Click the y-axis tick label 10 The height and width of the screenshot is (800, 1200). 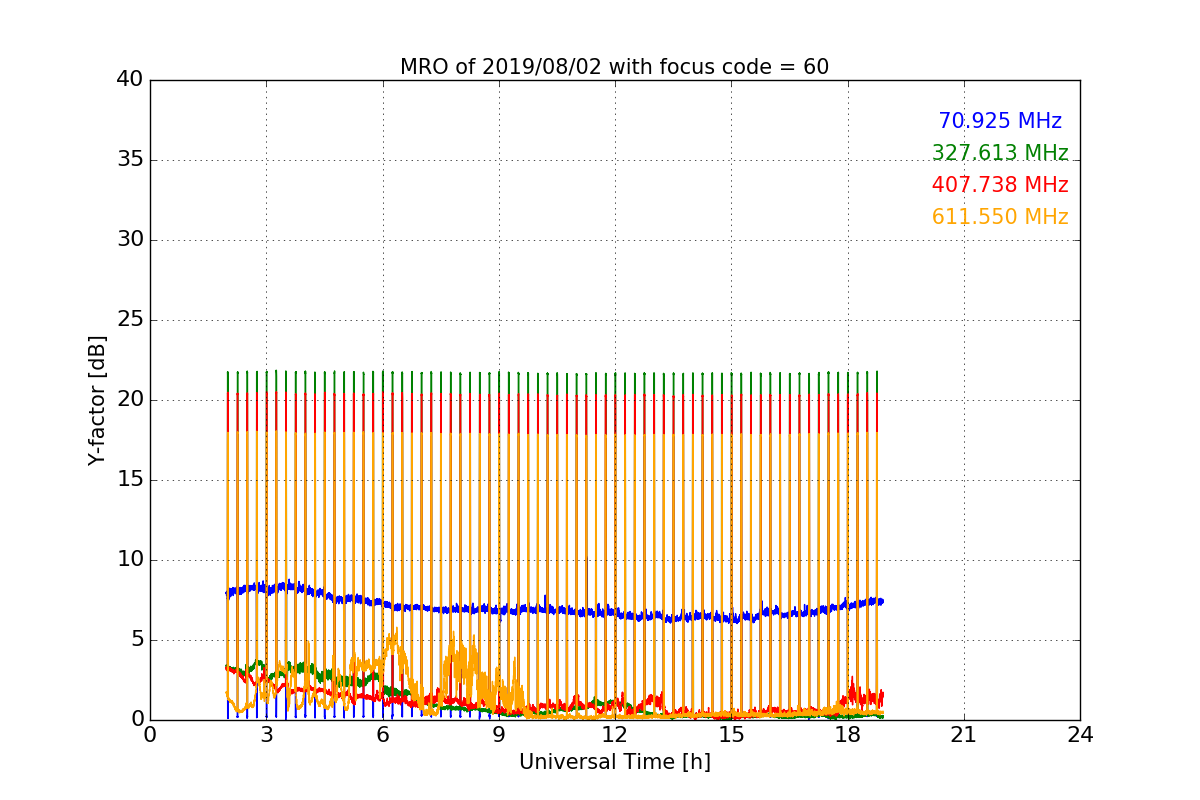click(129, 560)
